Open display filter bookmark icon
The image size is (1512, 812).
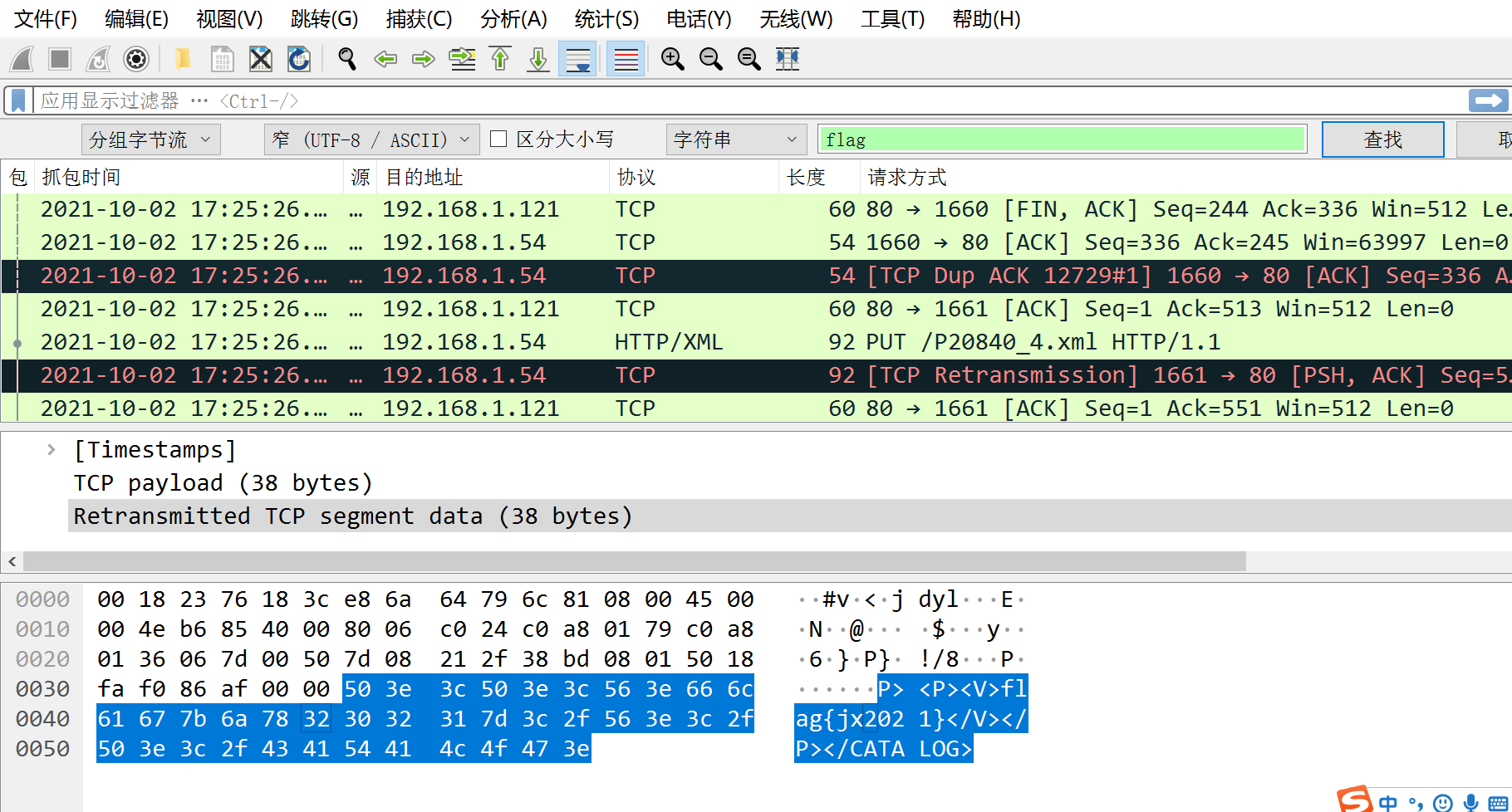(18, 101)
